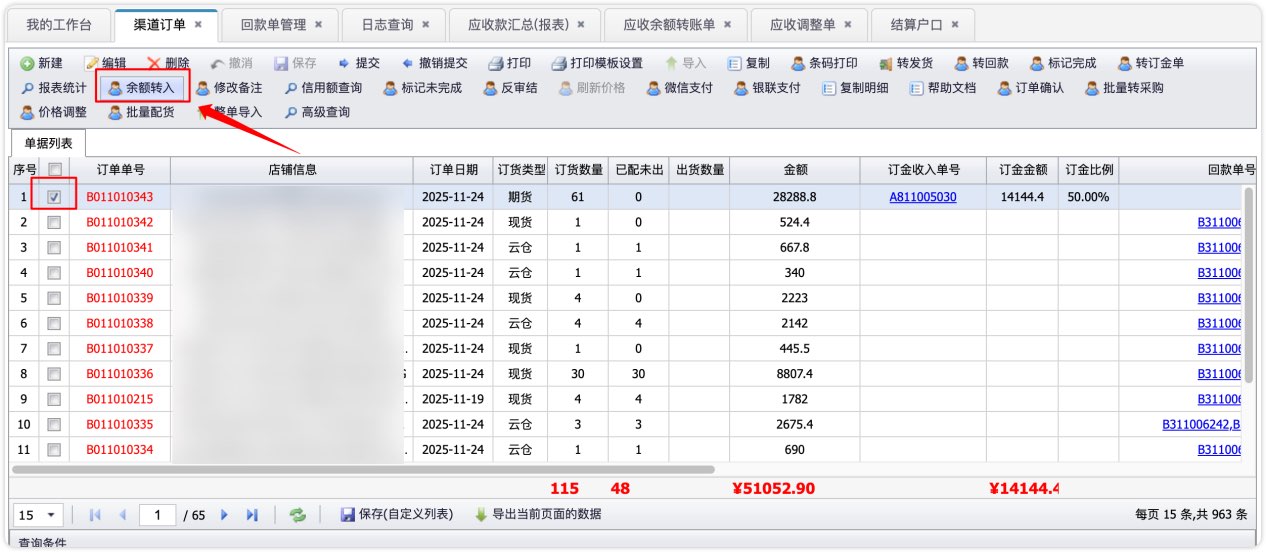
Task: Uncheck the checkbox for order B011010343
Action: coord(54,197)
